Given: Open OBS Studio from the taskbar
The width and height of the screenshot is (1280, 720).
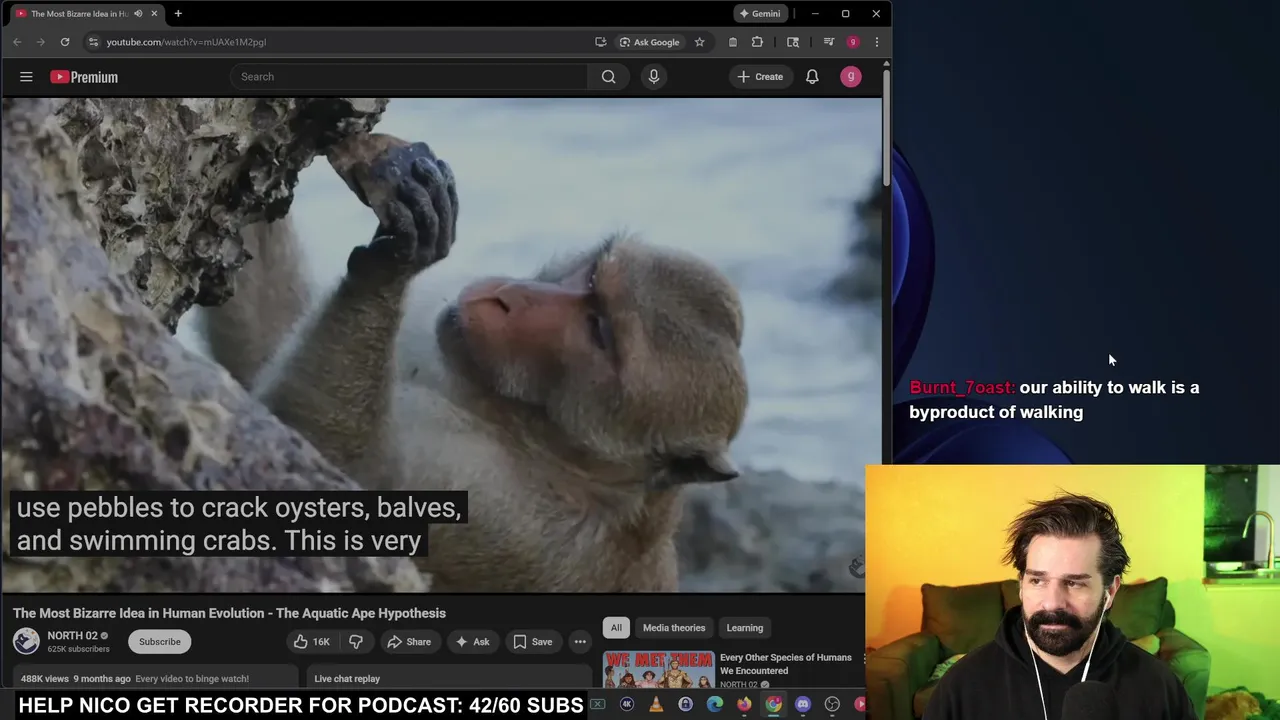Looking at the screenshot, I should pyautogui.click(x=832, y=705).
